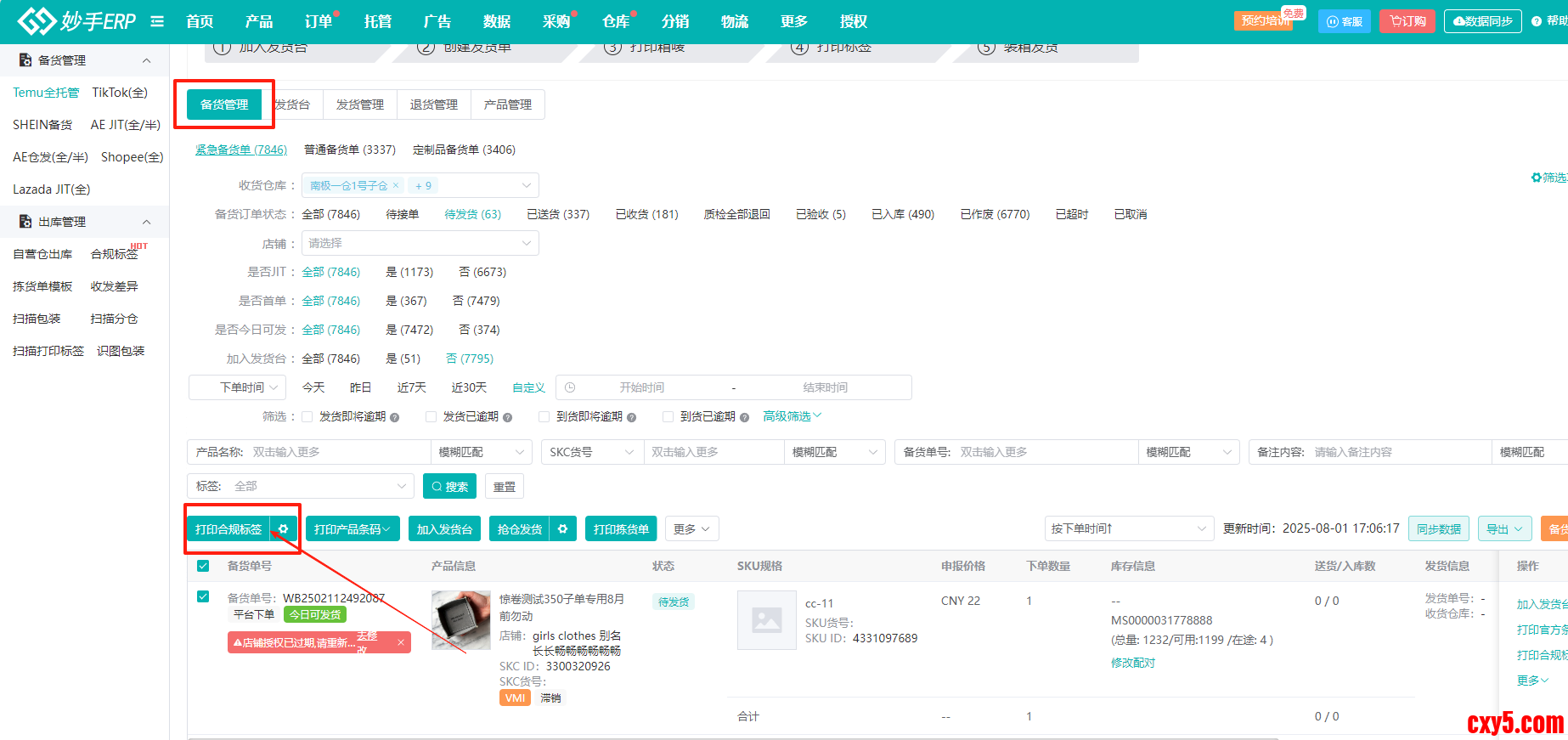Click the 客服 customer service icon button
Viewport: 1568px width, 740px height.
point(1344,21)
